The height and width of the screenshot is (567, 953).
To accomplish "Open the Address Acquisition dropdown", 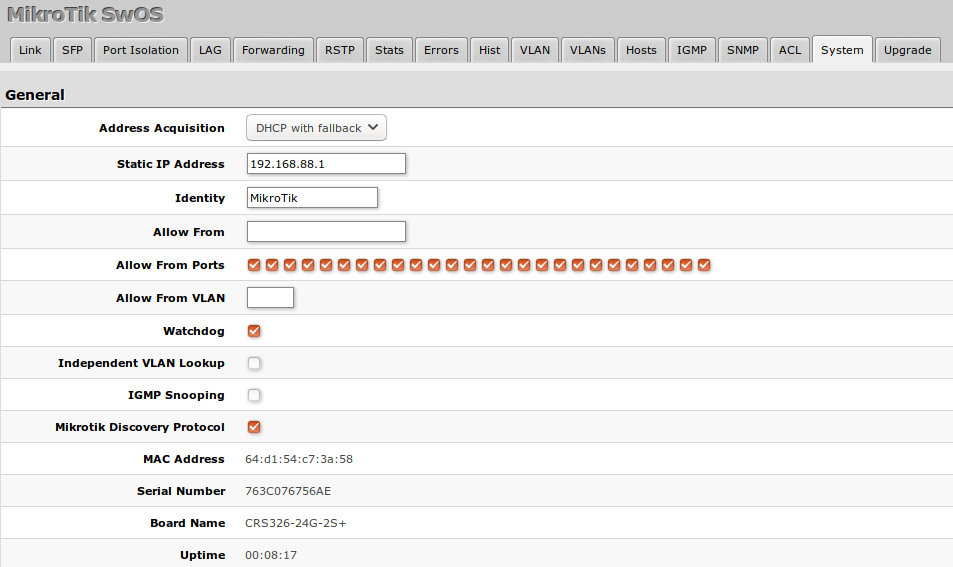I will (x=316, y=128).
